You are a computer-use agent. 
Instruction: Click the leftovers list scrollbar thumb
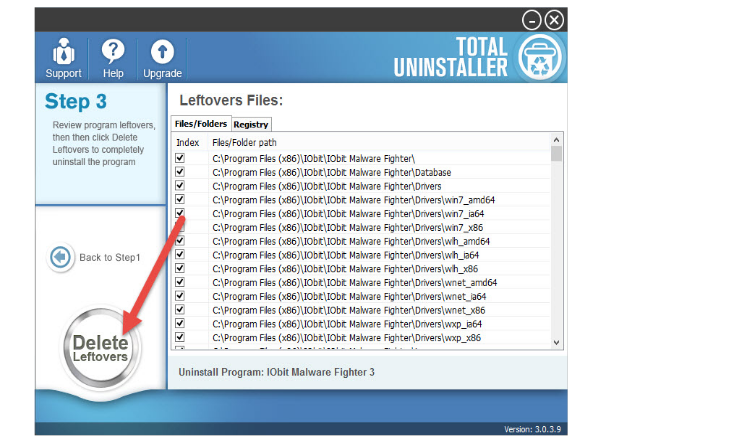[556, 154]
